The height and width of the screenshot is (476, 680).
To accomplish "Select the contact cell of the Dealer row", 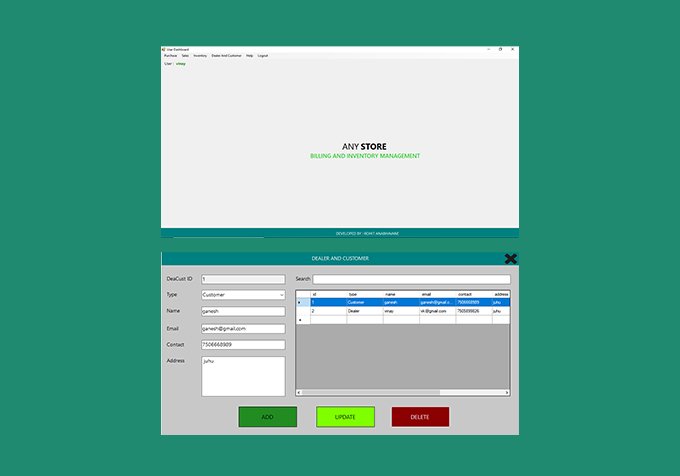I will coord(474,311).
